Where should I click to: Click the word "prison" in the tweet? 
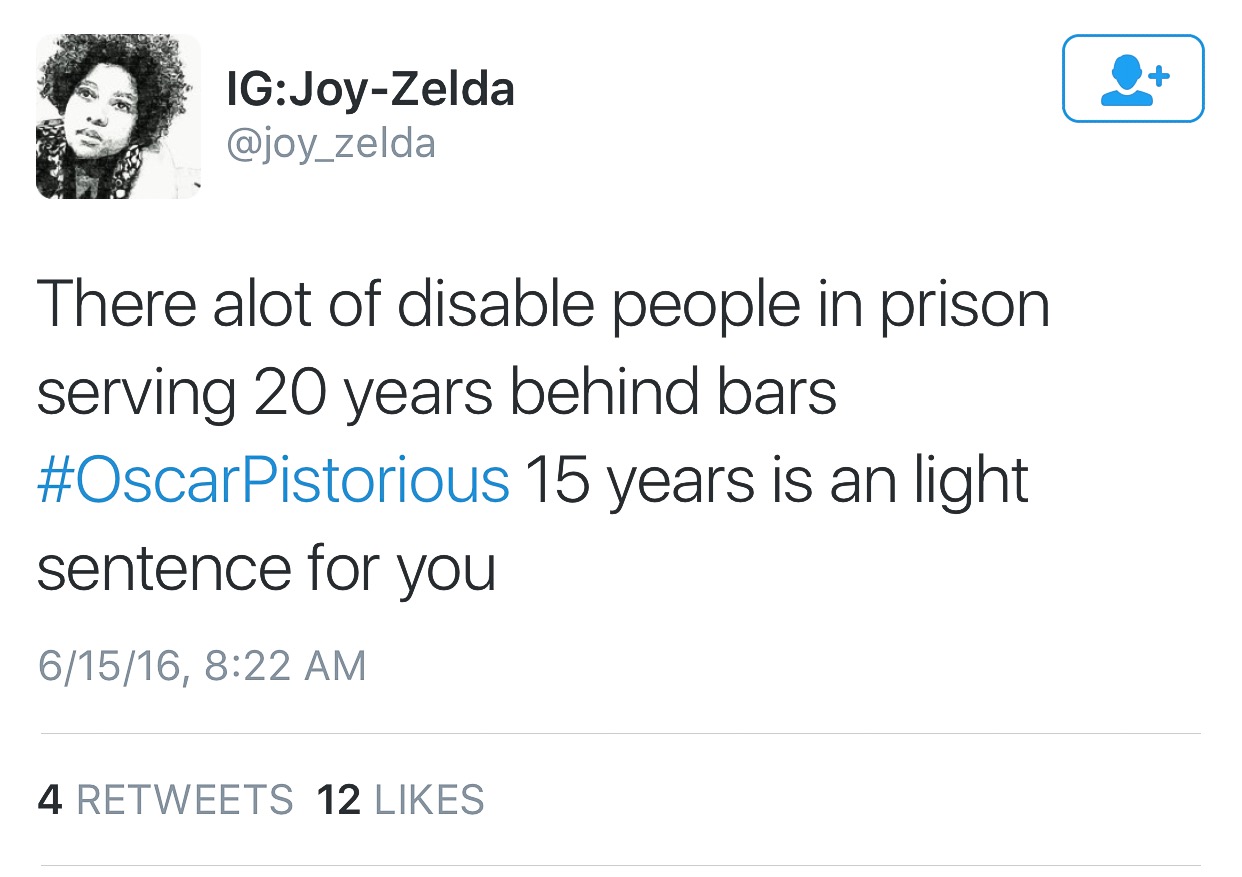tap(964, 304)
